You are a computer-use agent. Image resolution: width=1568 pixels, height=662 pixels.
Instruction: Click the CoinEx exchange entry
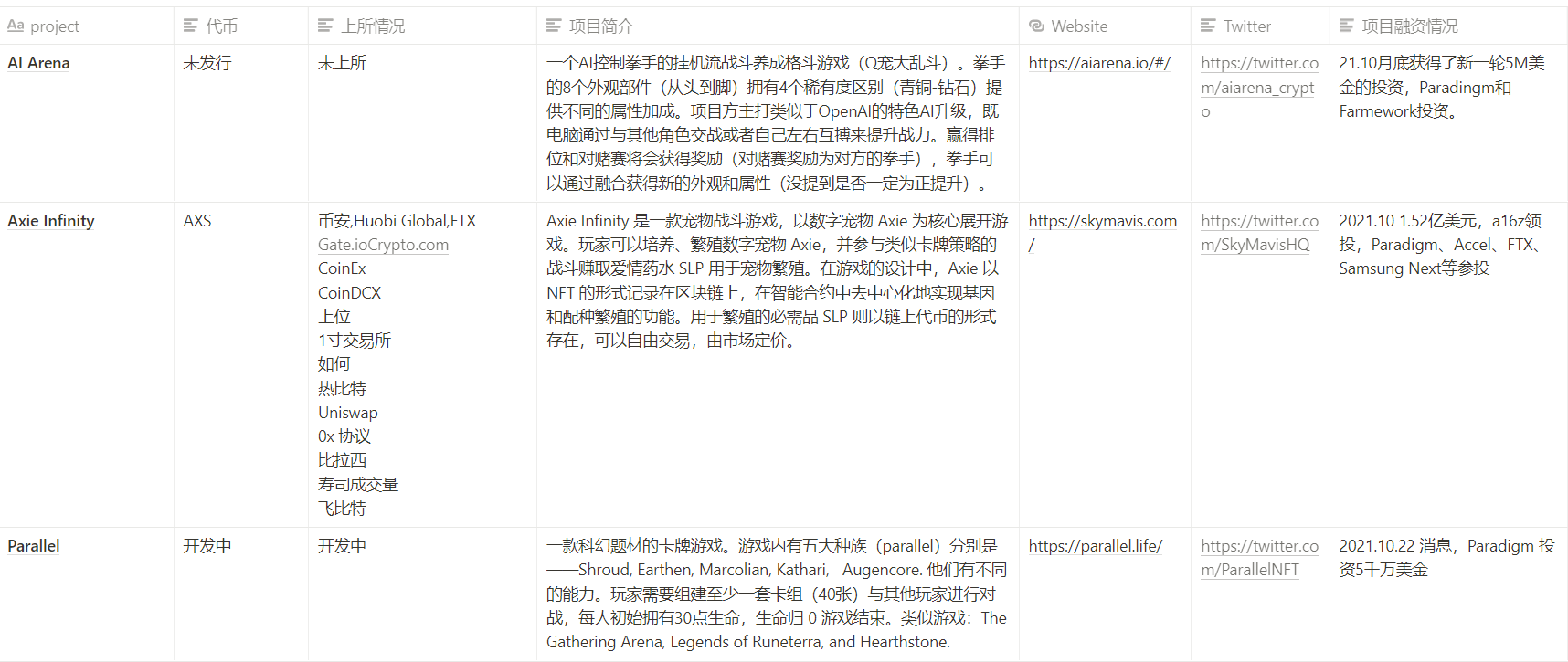(342, 268)
